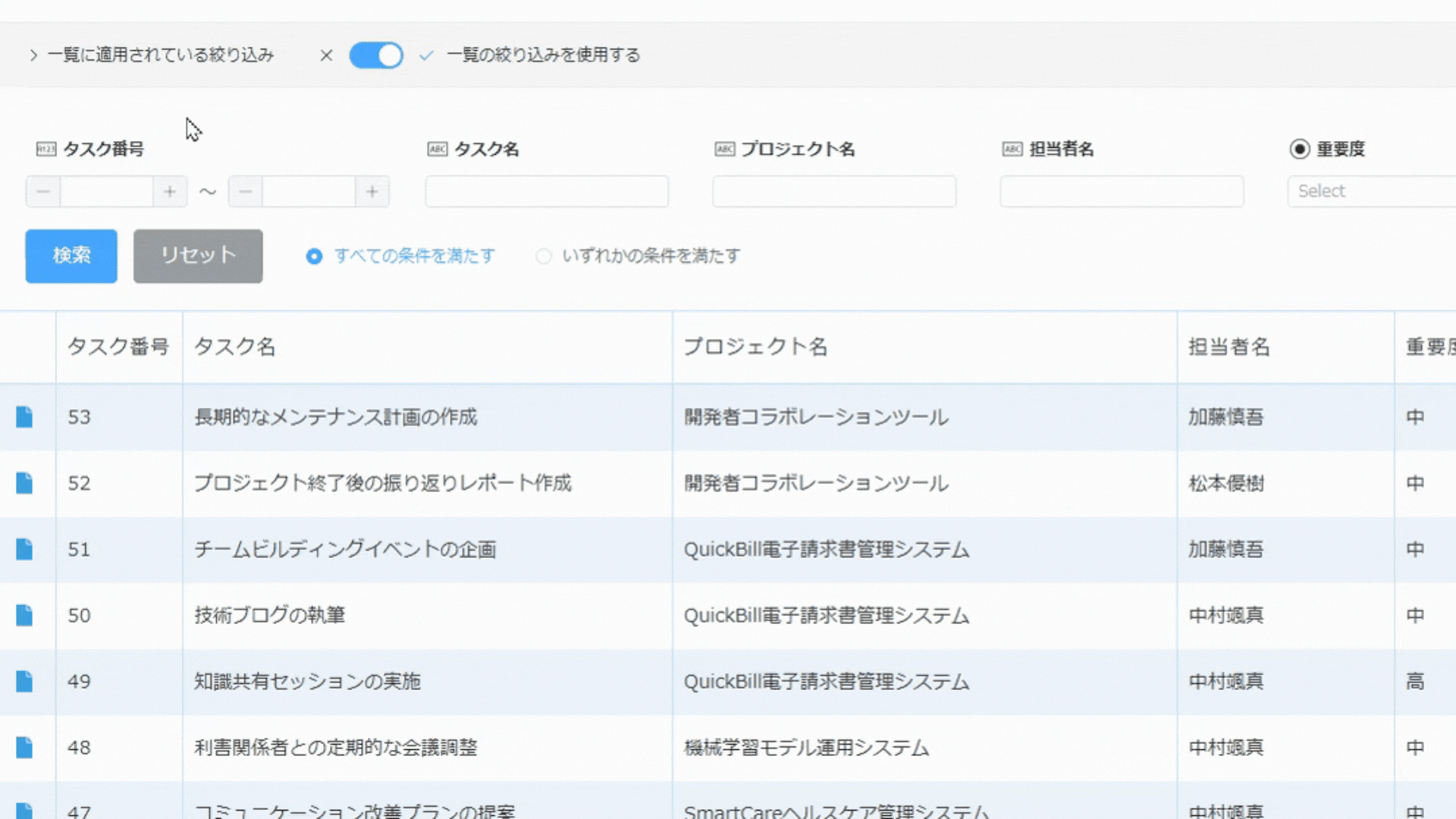Click assignee 加藤慎吾 in row 51
Viewport: 1456px width, 819px height.
1226,549
